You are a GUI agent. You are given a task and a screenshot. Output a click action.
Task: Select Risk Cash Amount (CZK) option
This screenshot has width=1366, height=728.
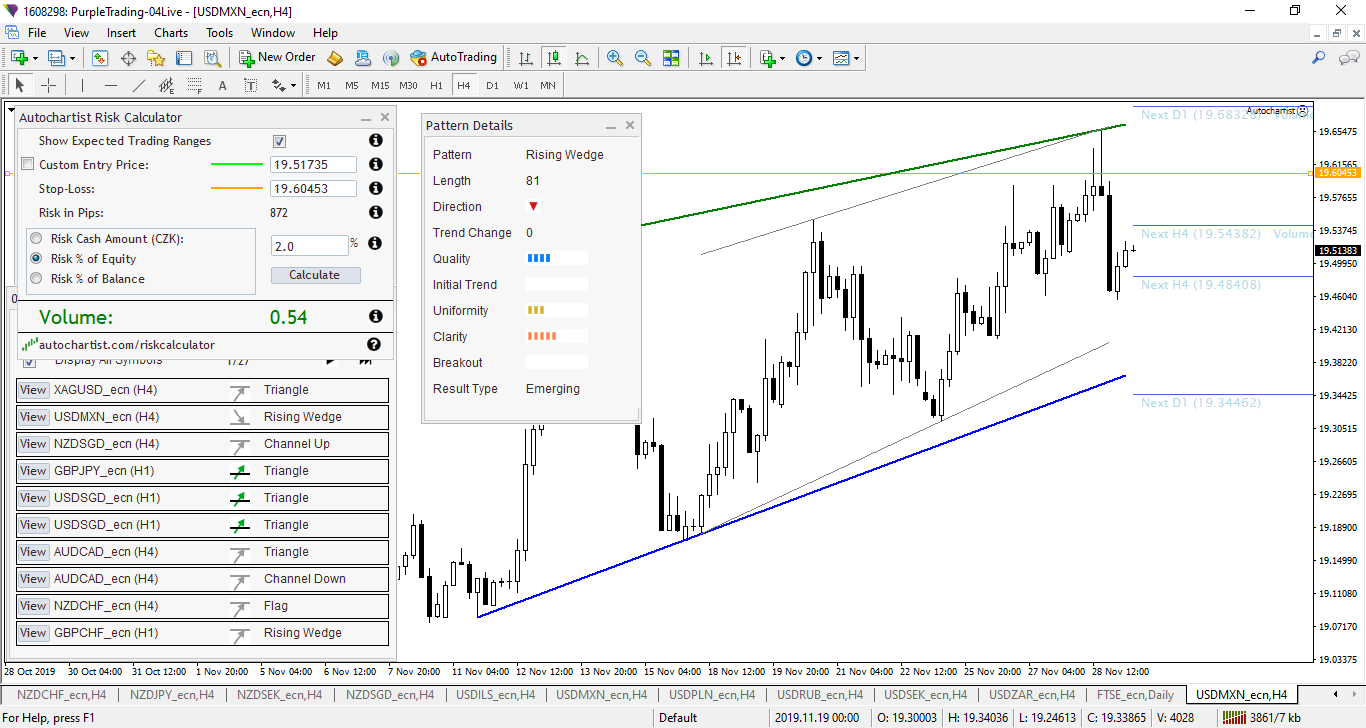point(37,239)
